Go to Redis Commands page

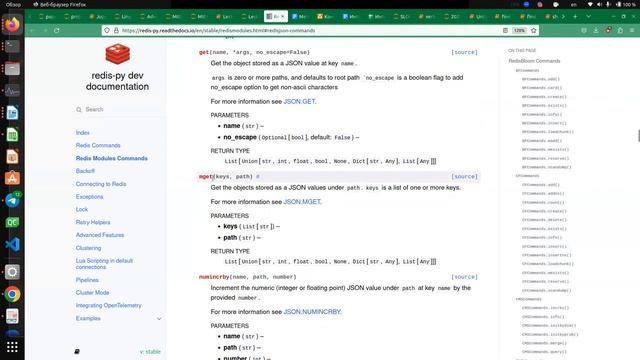click(98, 145)
